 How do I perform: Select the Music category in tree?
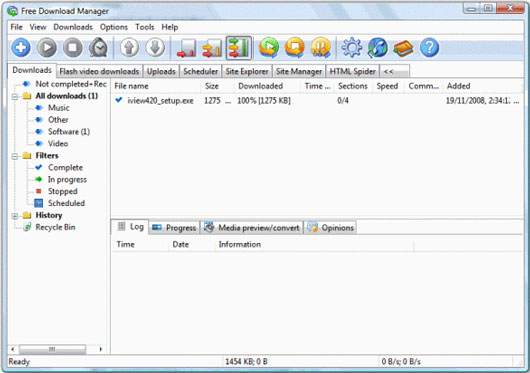(58, 108)
